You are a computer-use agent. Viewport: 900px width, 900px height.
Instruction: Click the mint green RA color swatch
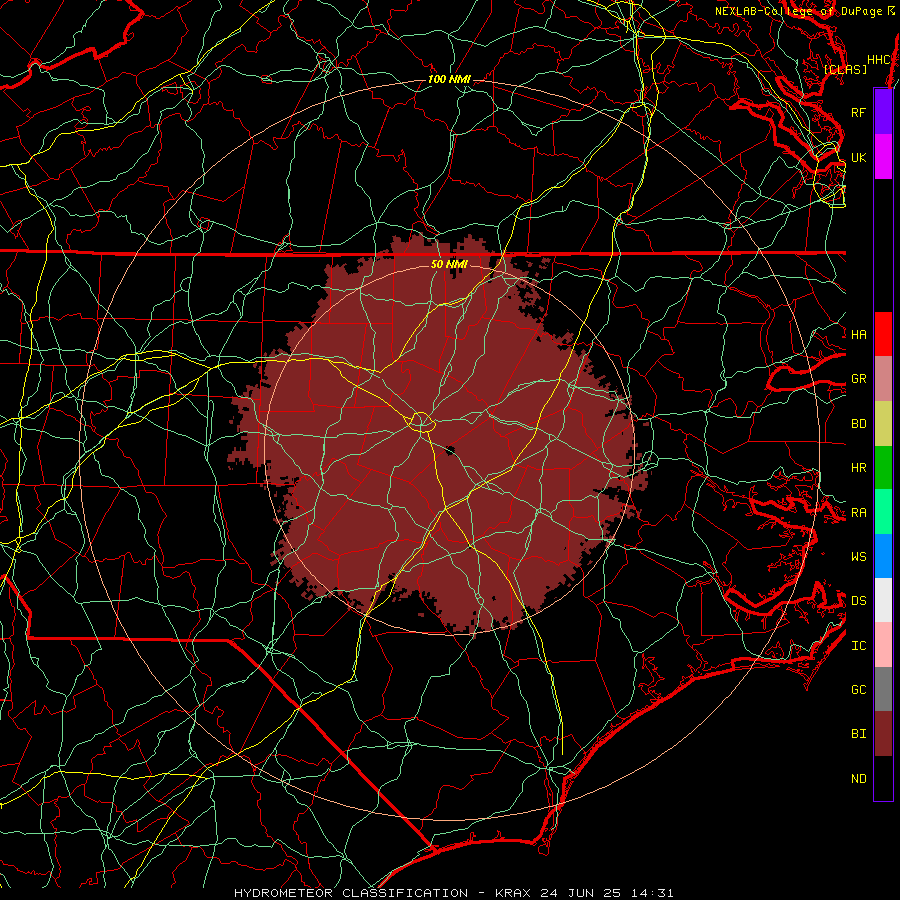tap(883, 512)
